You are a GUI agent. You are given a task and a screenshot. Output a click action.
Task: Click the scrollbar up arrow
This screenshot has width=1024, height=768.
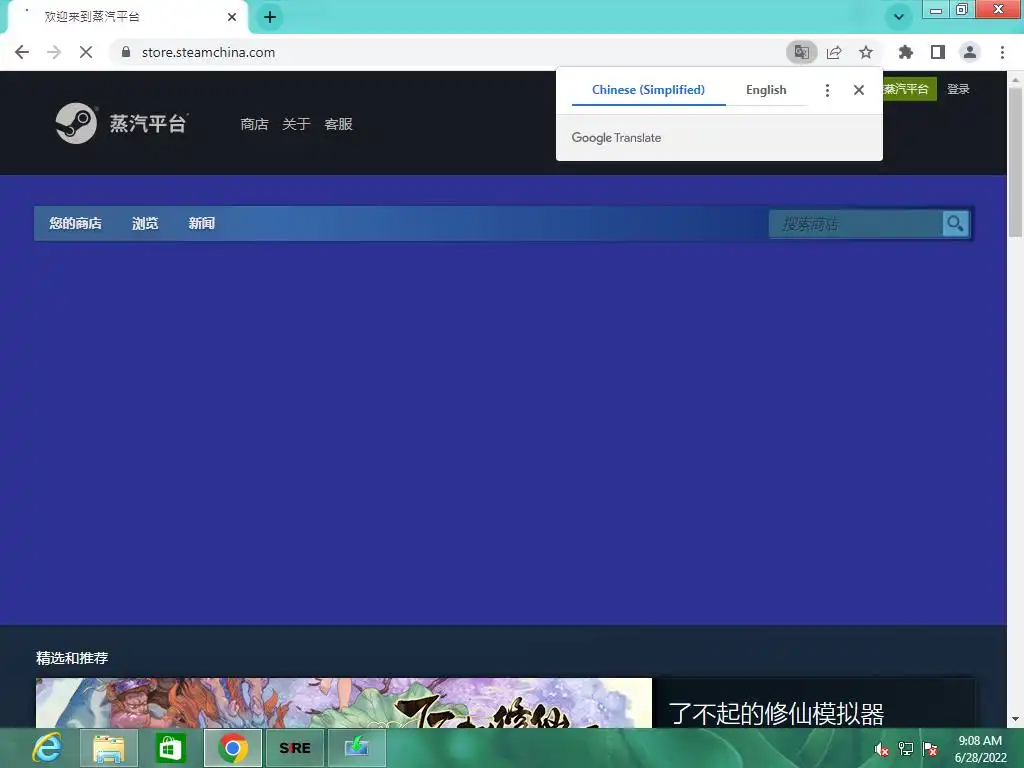[1015, 79]
